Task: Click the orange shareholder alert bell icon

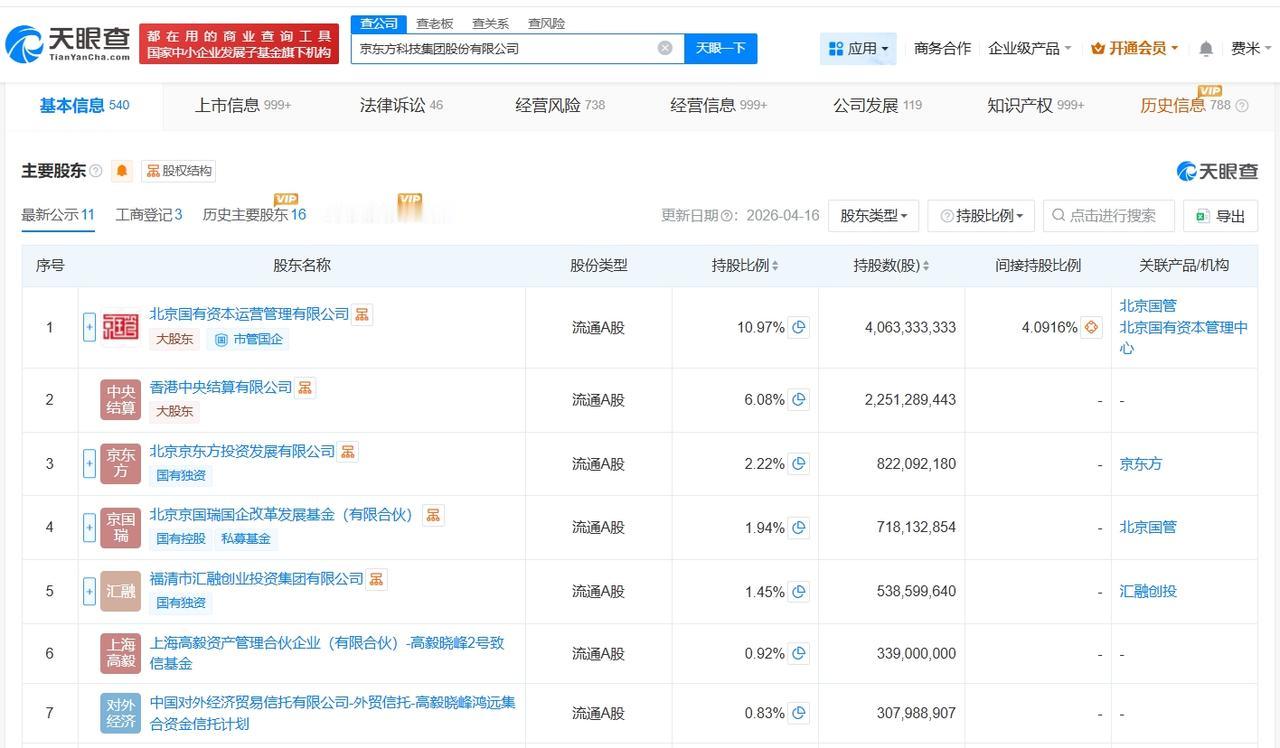Action: pos(122,171)
